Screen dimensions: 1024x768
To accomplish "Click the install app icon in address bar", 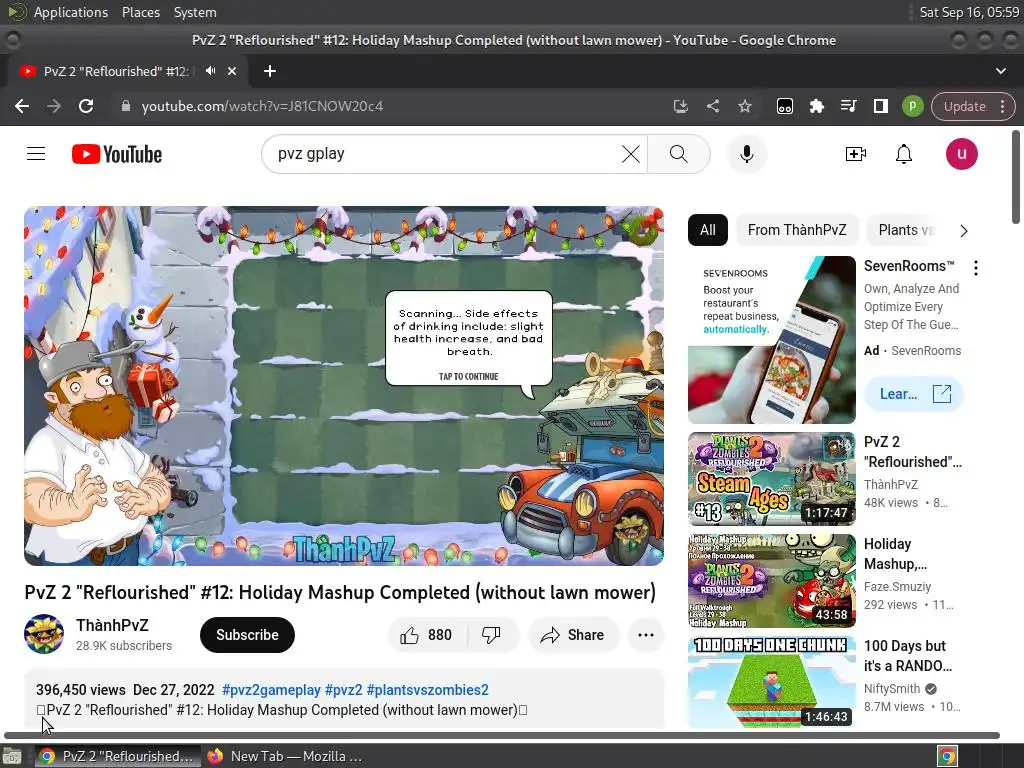I will (680, 106).
